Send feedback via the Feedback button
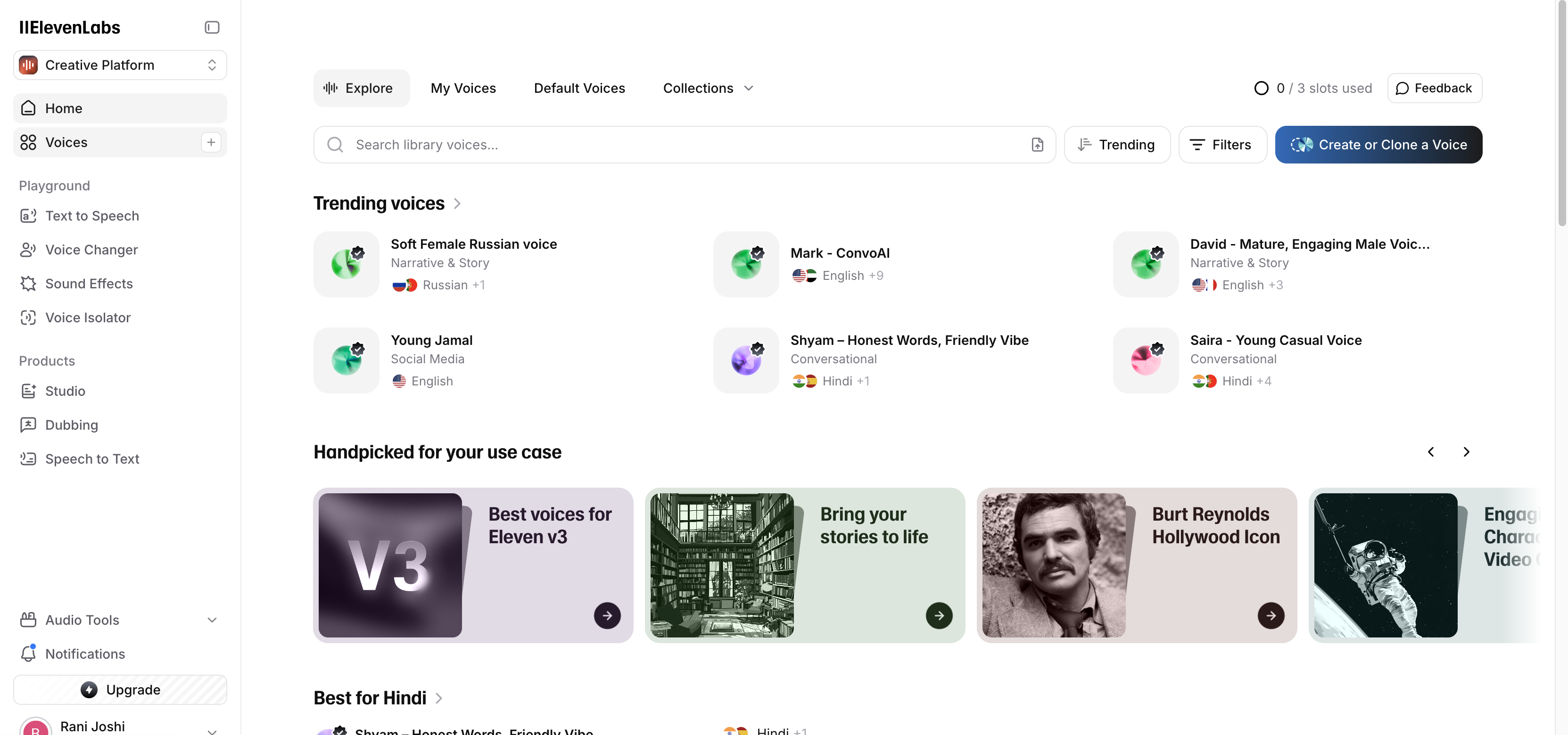1568x735 pixels. [x=1434, y=88]
